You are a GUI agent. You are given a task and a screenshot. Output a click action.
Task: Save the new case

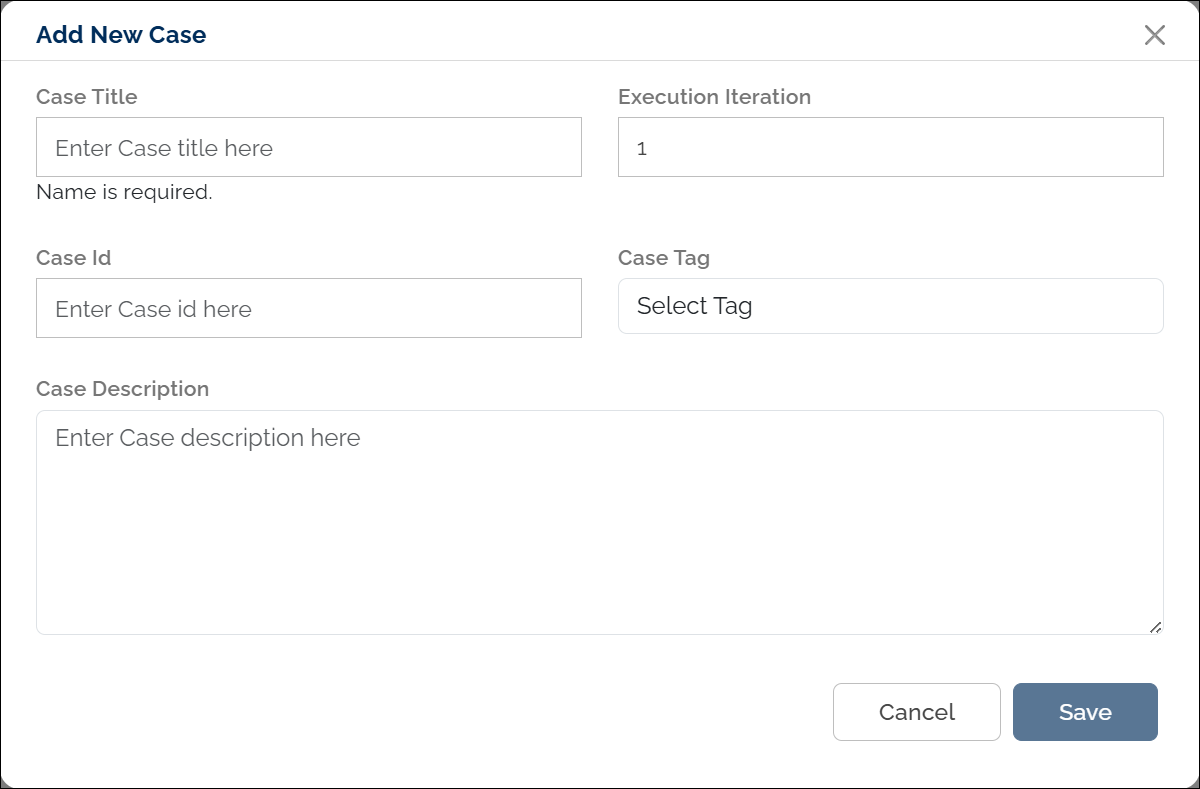click(1085, 712)
